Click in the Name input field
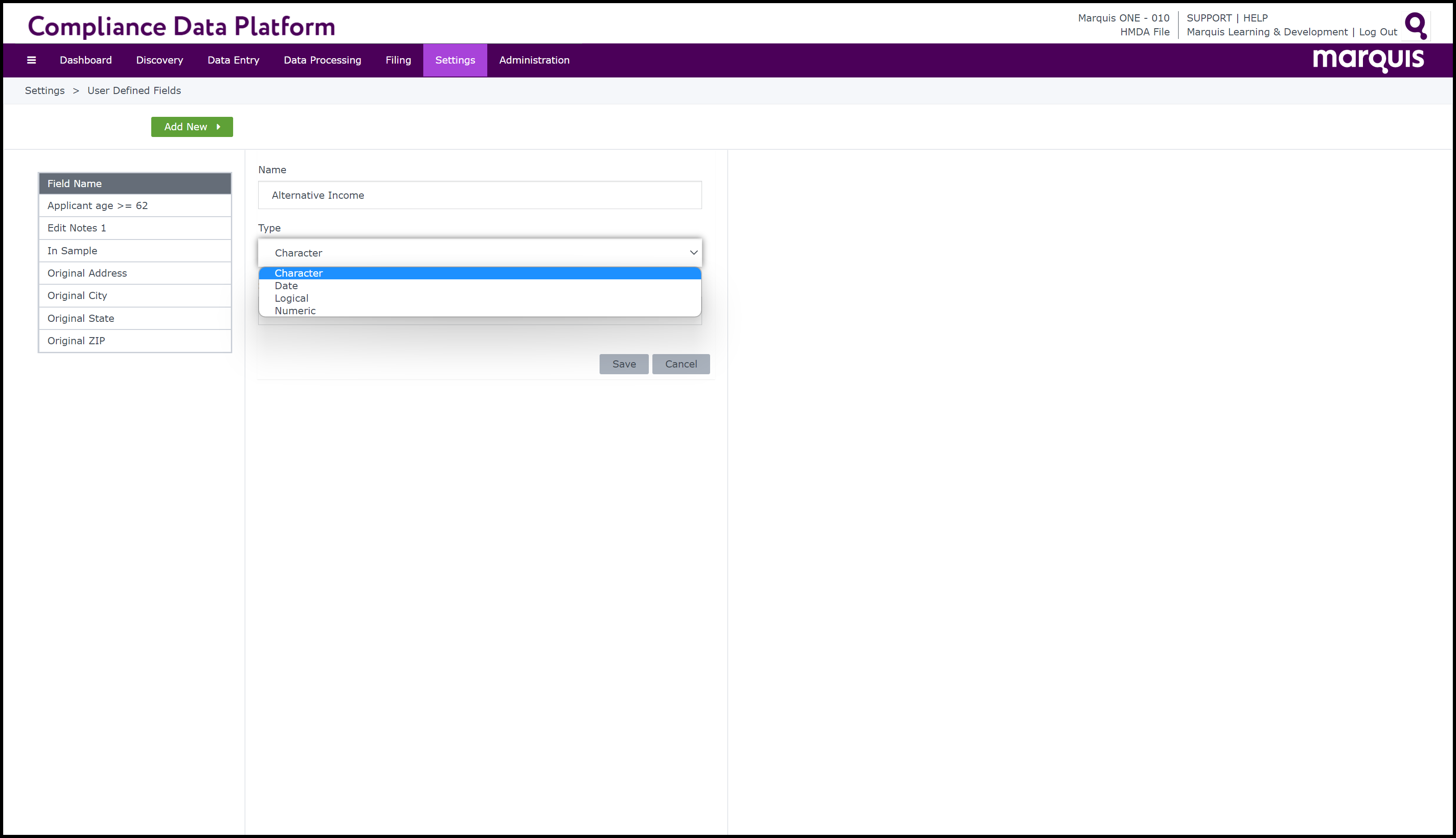The height and width of the screenshot is (838, 1456). 480,195
